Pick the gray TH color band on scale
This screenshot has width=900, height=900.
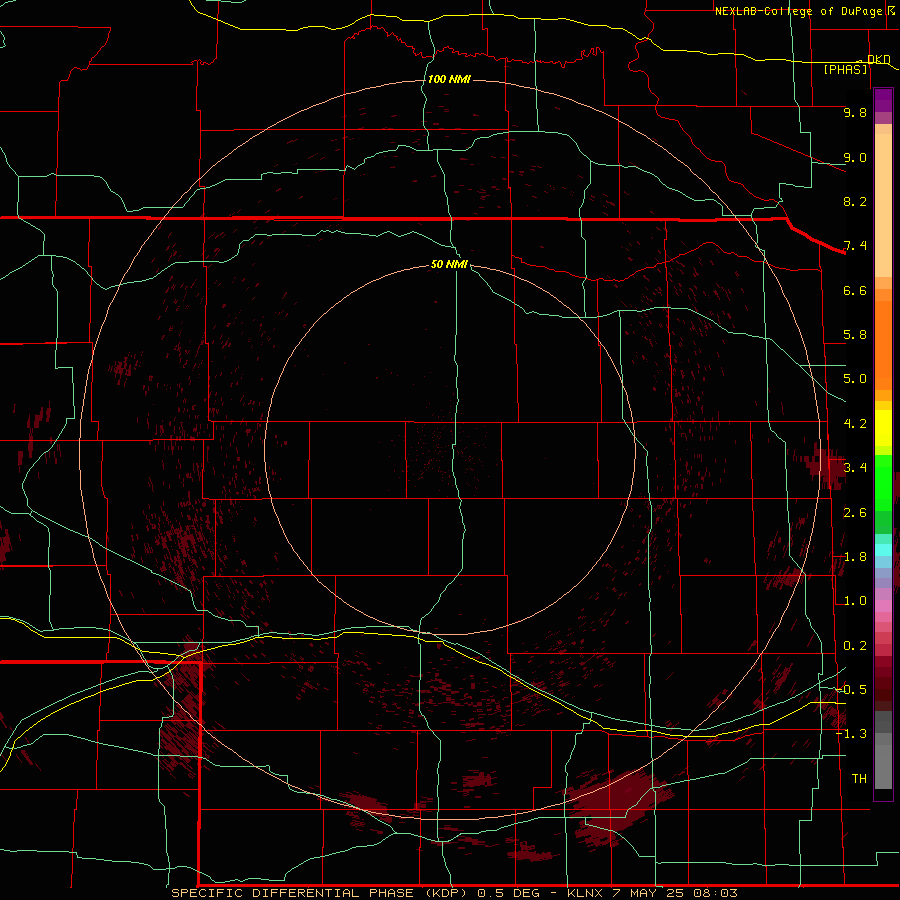click(883, 766)
